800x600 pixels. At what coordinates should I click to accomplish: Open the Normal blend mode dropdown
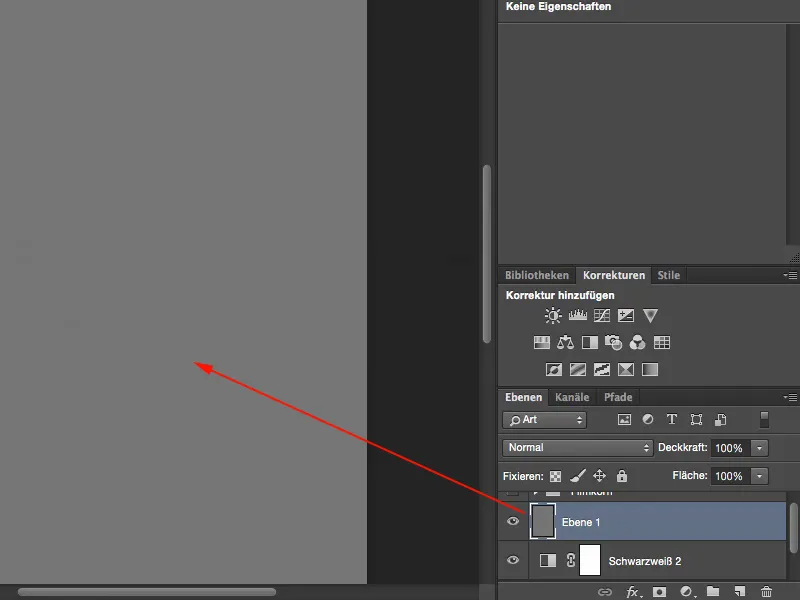[578, 447]
